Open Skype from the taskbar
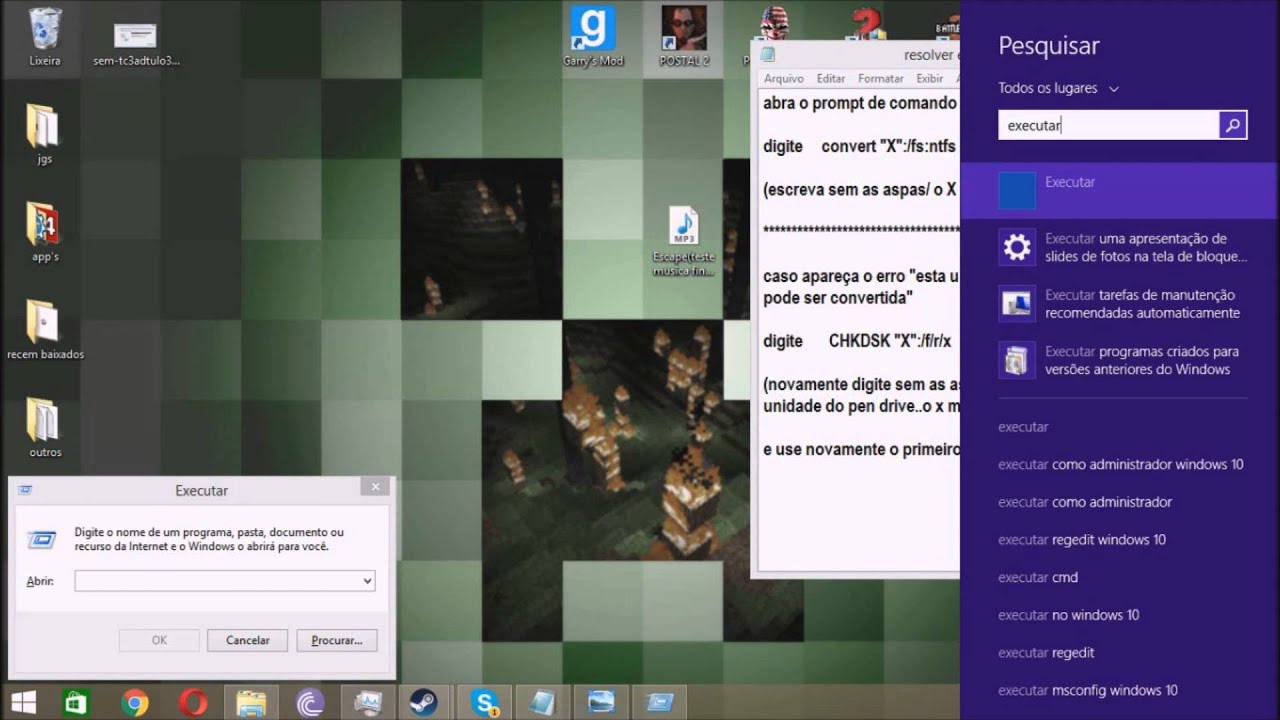 pyautogui.click(x=486, y=703)
